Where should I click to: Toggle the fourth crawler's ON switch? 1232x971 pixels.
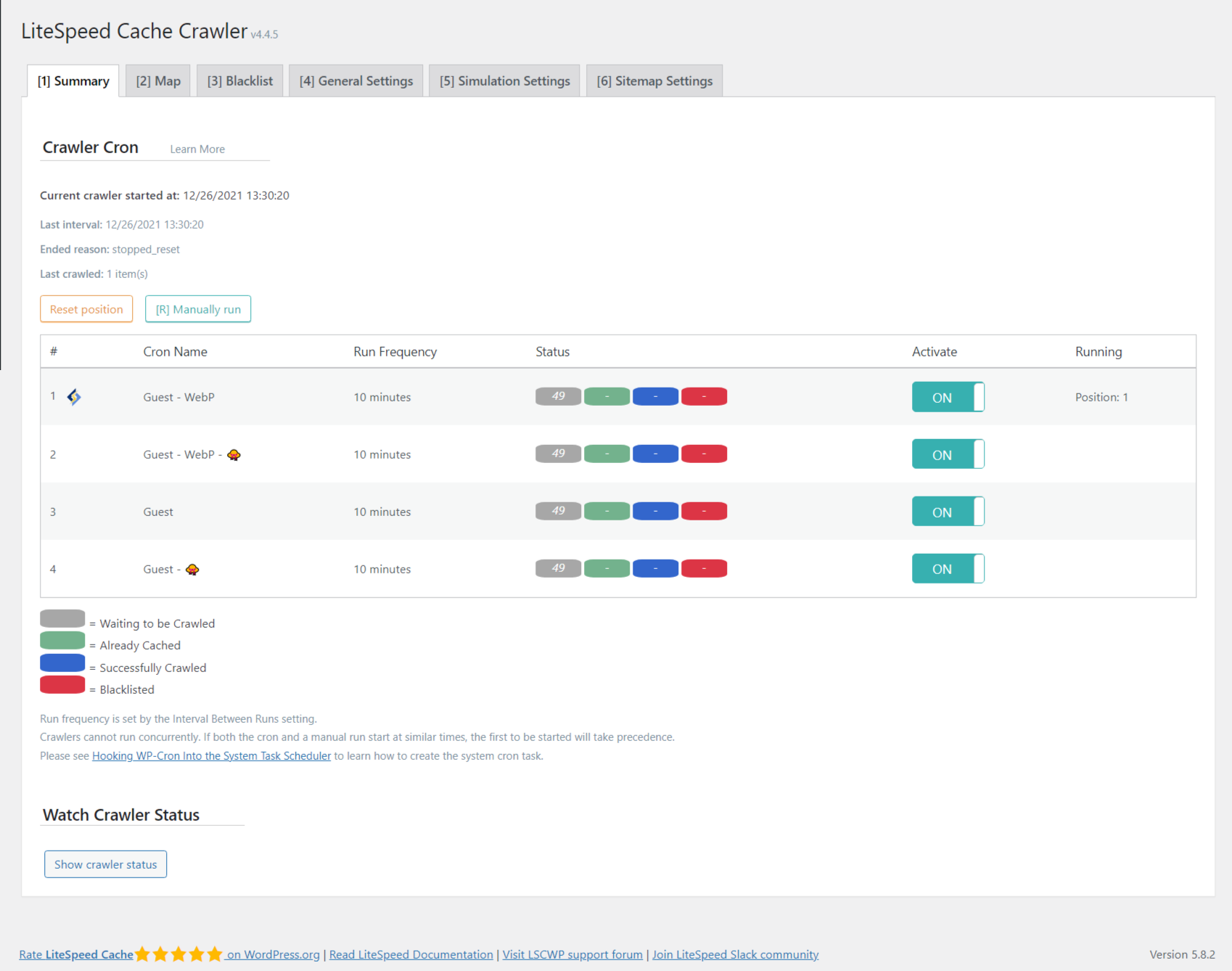tap(948, 568)
